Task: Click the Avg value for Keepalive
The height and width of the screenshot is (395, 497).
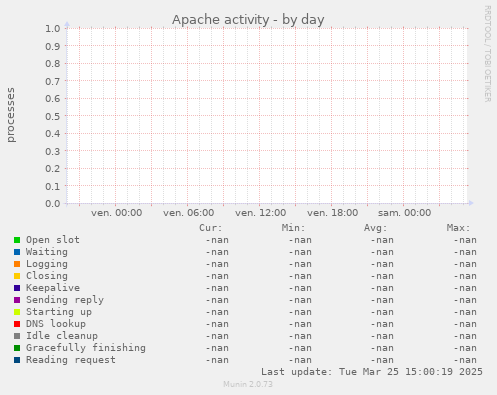Action: click(x=382, y=288)
